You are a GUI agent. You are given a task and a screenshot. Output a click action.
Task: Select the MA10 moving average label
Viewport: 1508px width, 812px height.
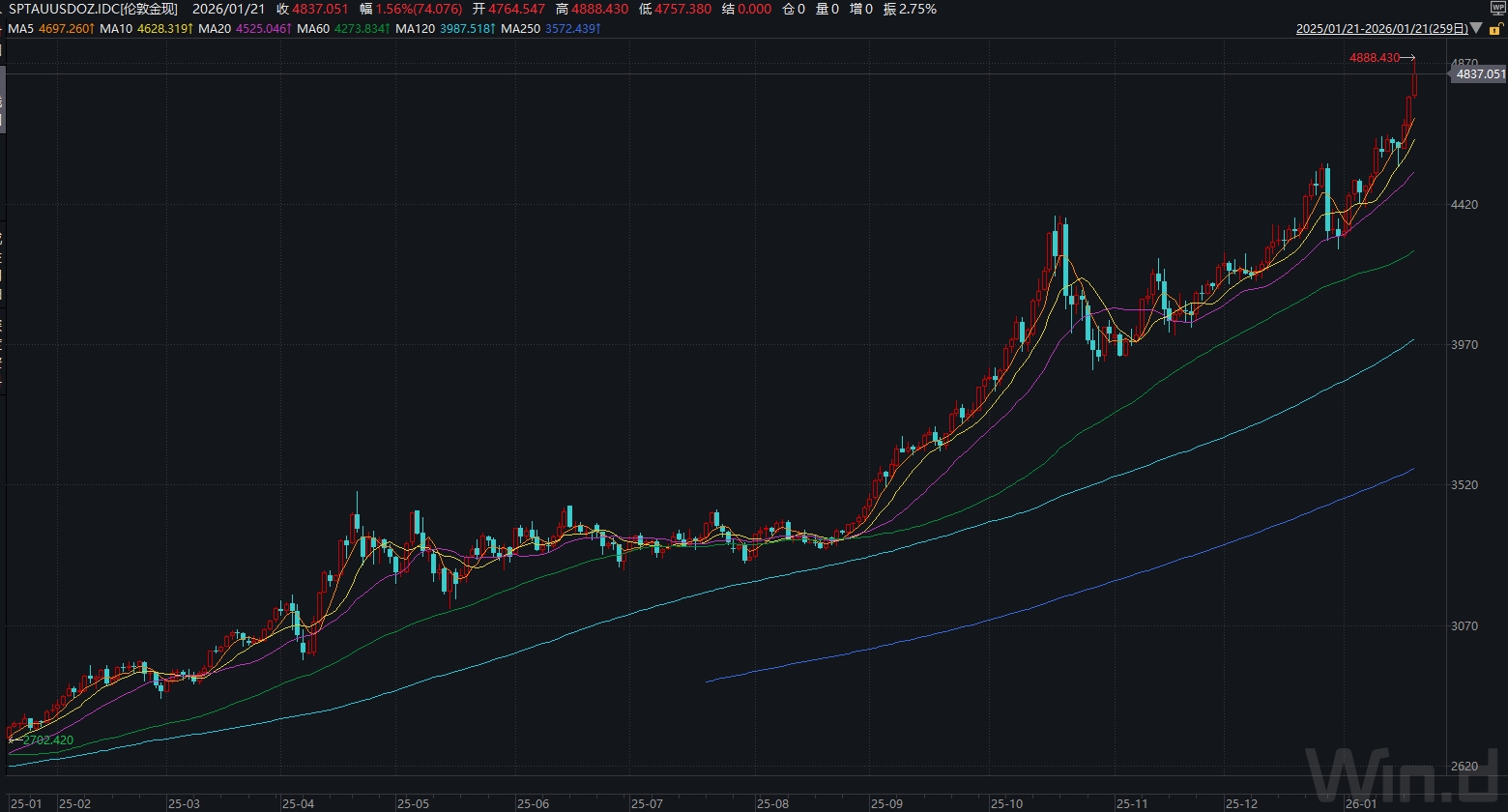click(115, 29)
